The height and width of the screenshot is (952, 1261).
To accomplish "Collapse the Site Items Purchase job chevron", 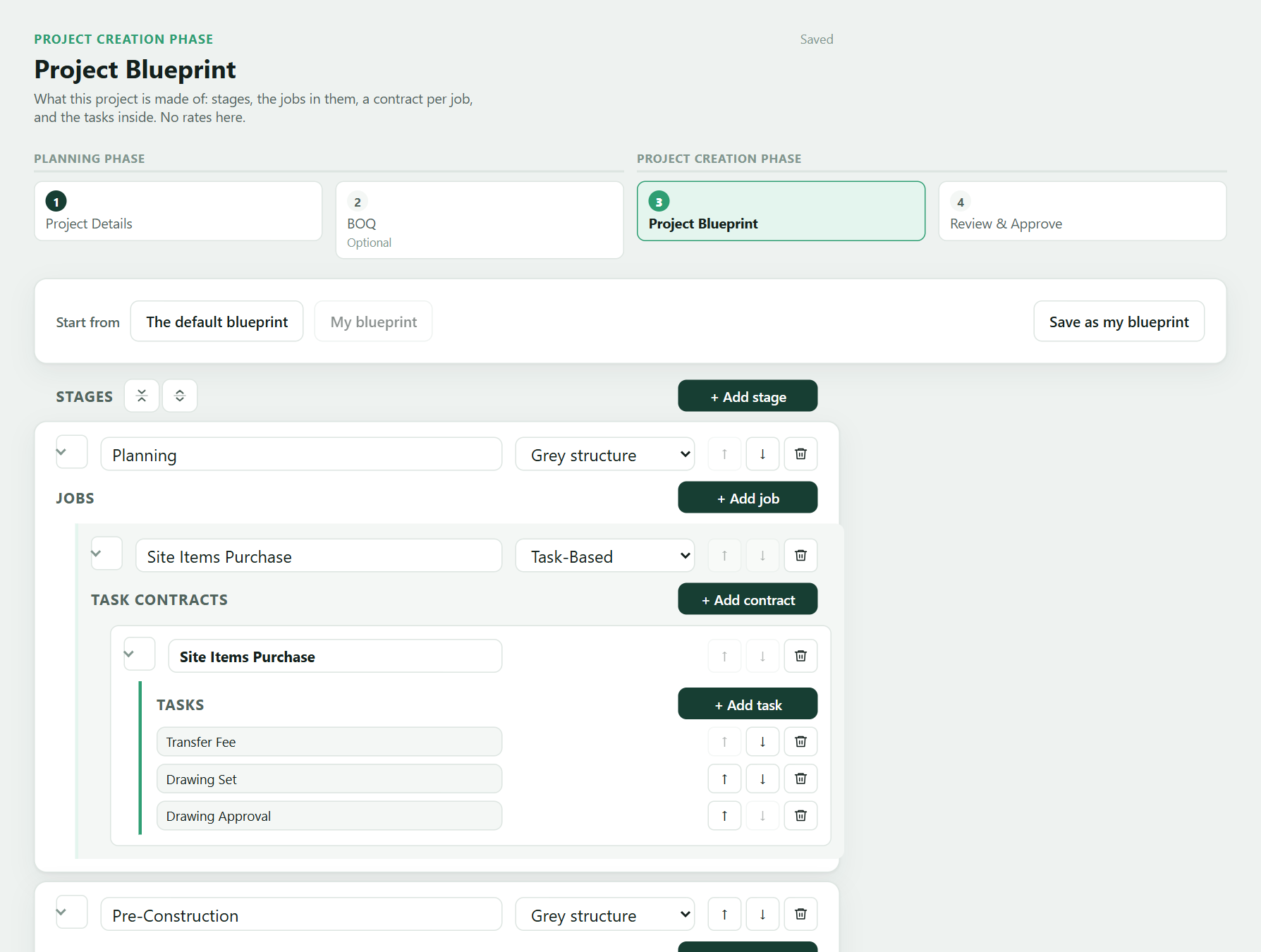I will (x=106, y=554).
